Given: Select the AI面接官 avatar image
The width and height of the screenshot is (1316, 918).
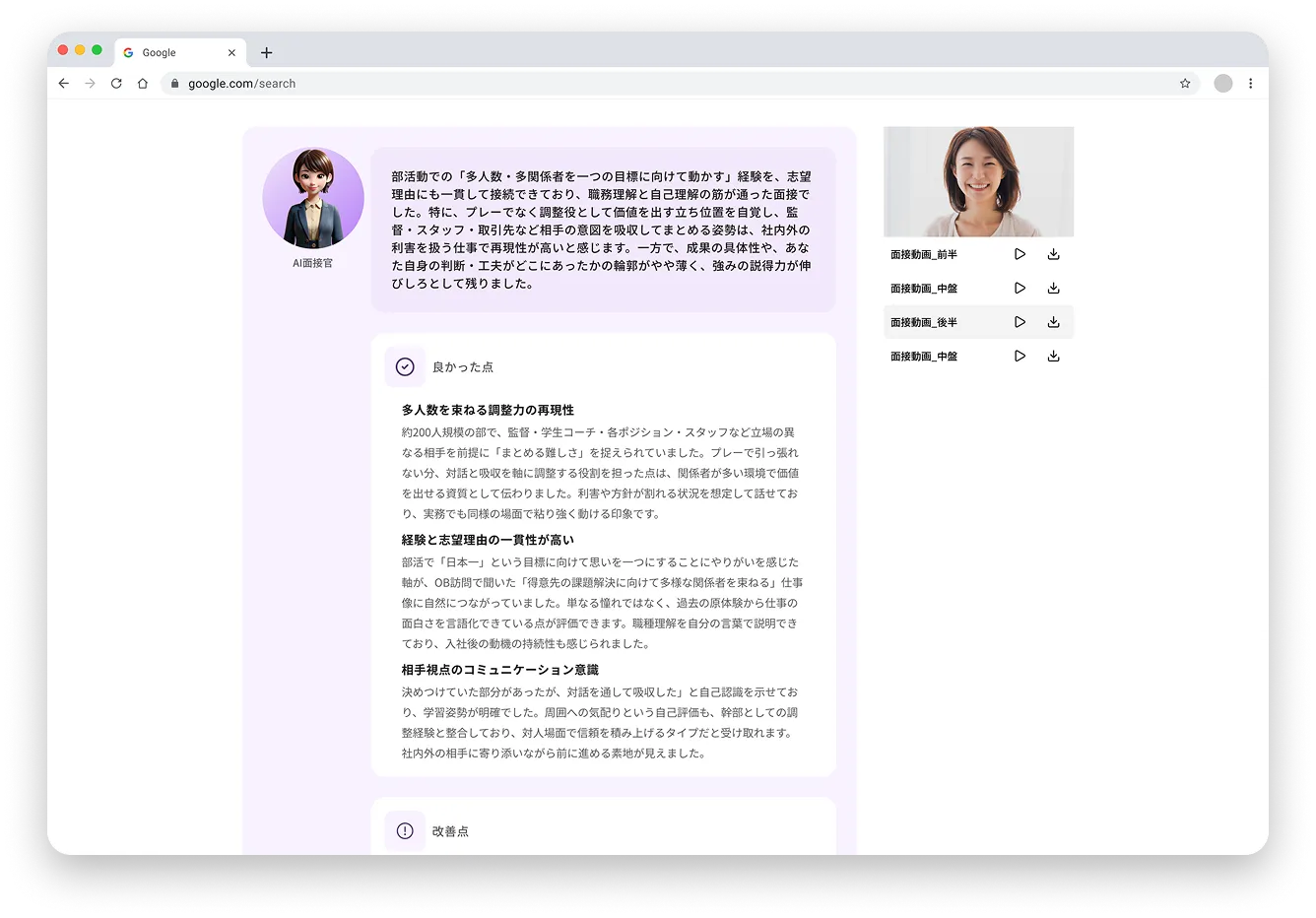Looking at the screenshot, I should point(313,199).
